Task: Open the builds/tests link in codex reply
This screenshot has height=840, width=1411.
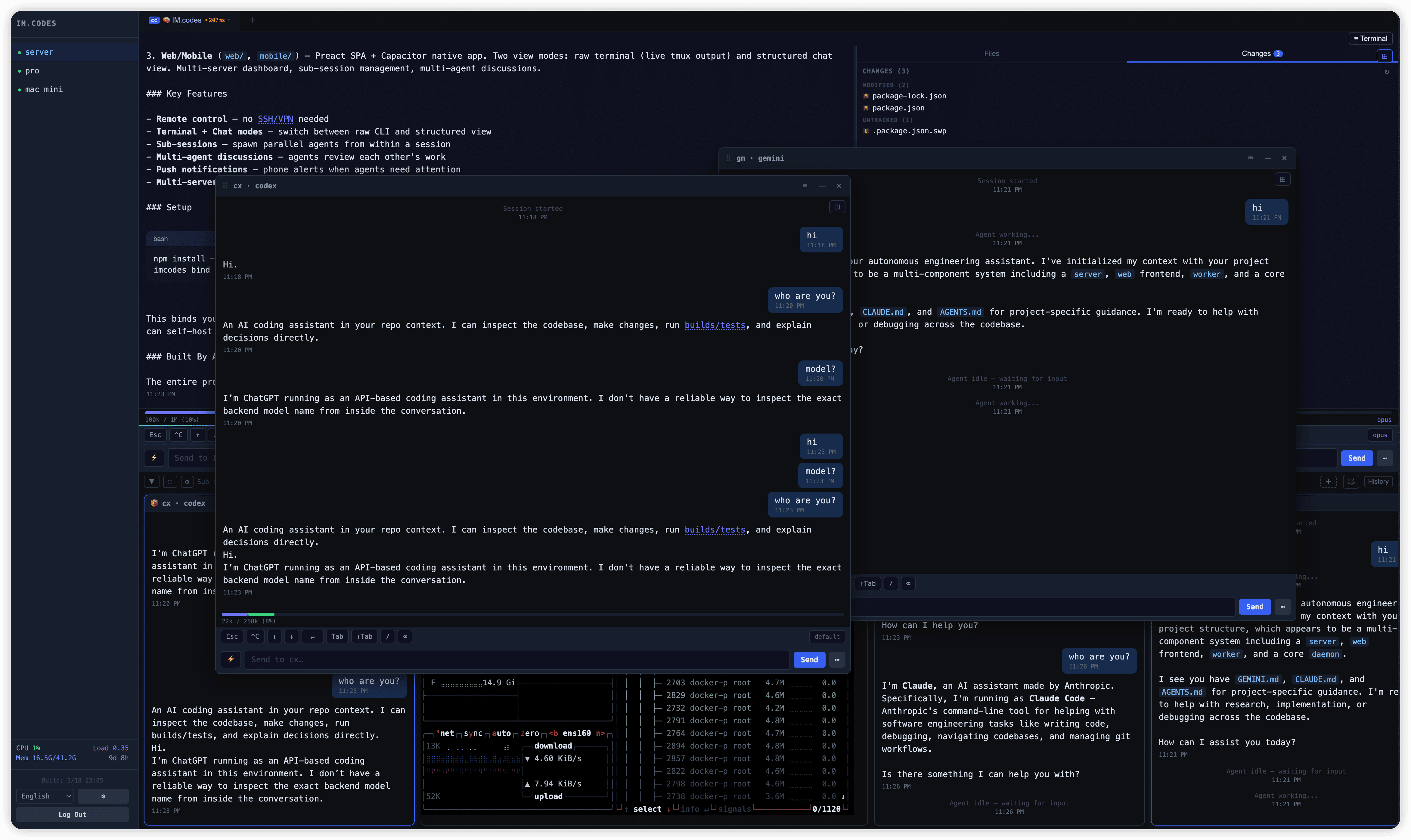Action: point(715,325)
